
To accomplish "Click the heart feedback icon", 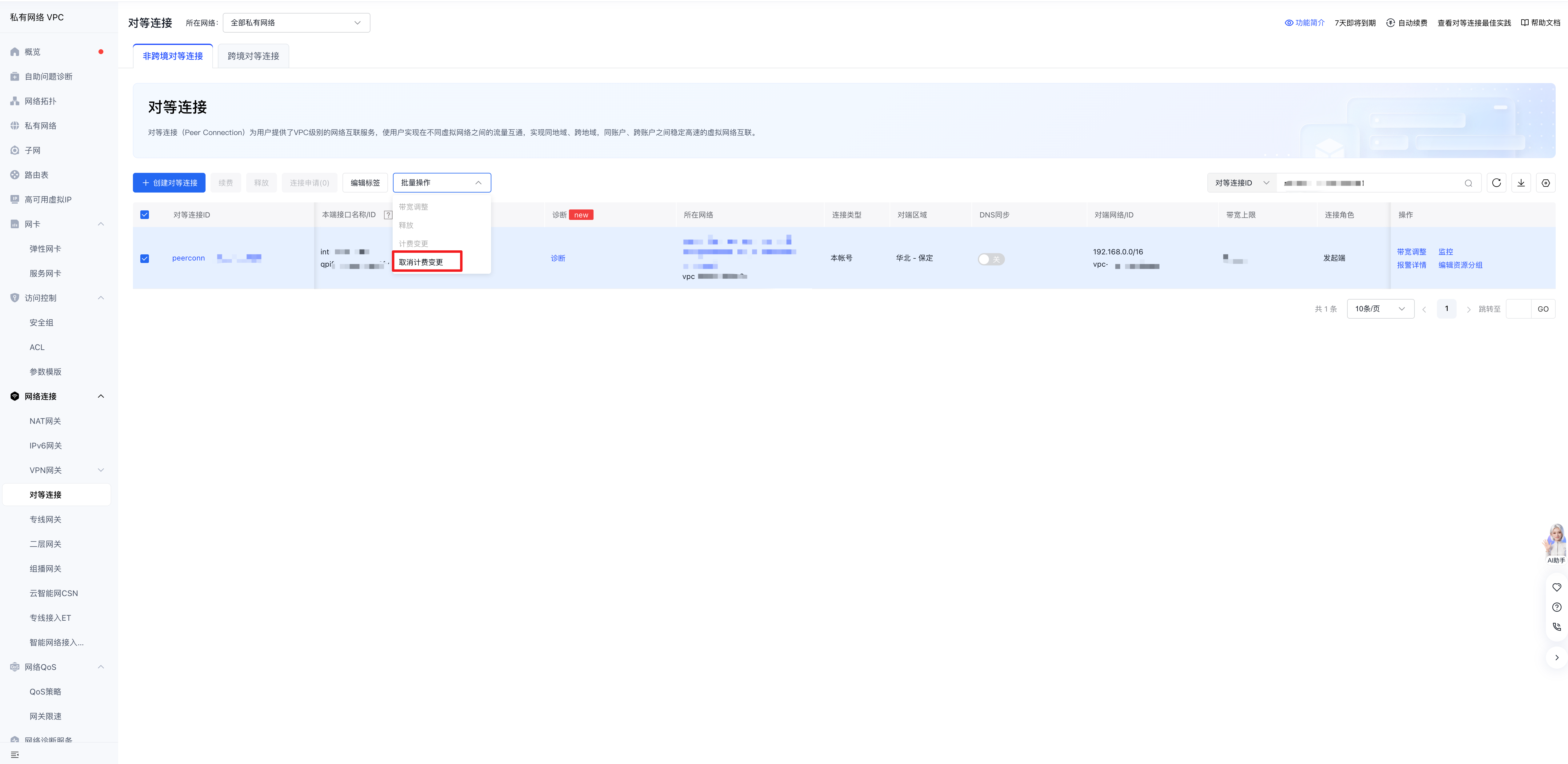I will click(1556, 587).
